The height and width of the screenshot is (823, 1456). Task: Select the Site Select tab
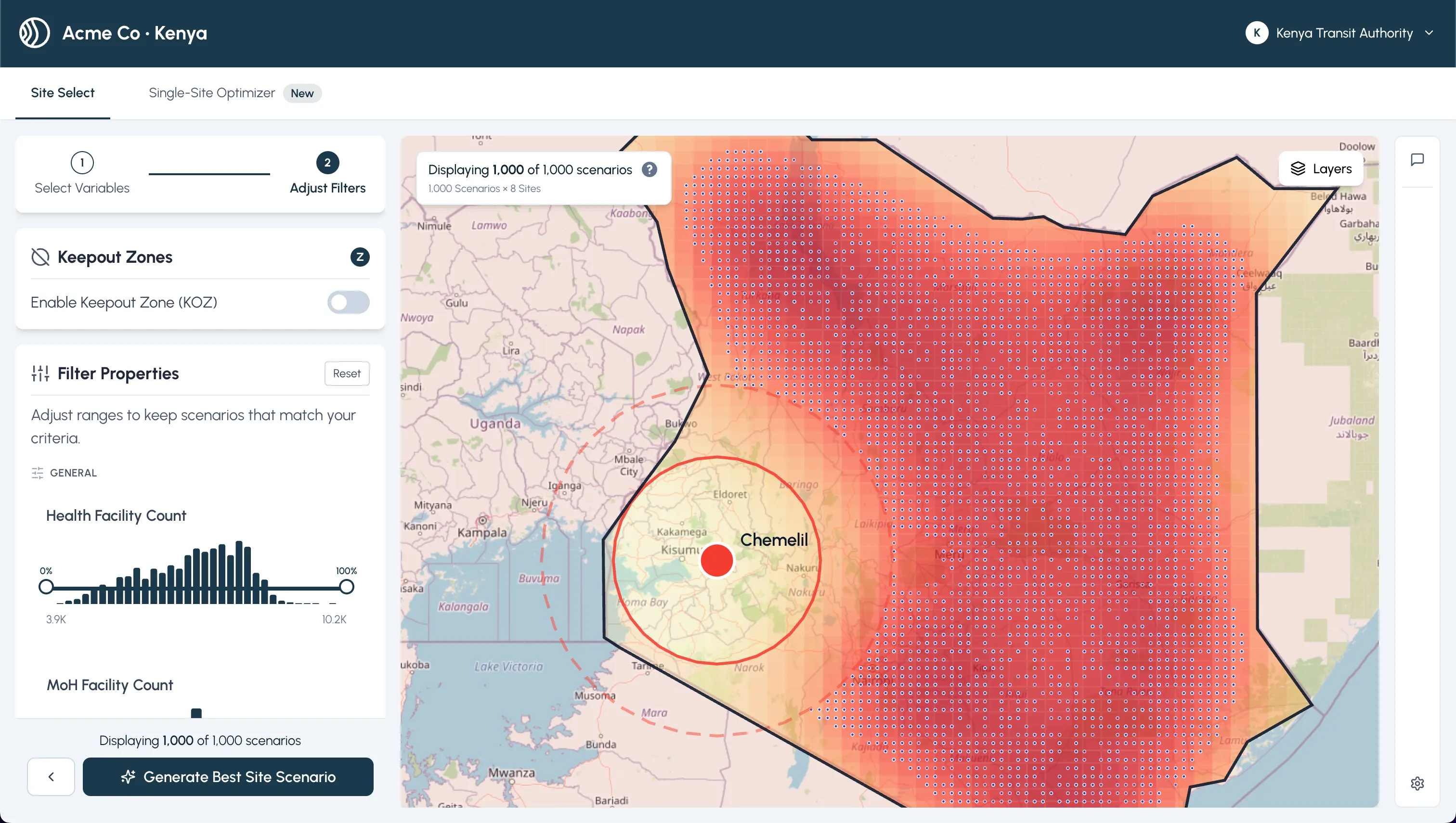click(63, 93)
